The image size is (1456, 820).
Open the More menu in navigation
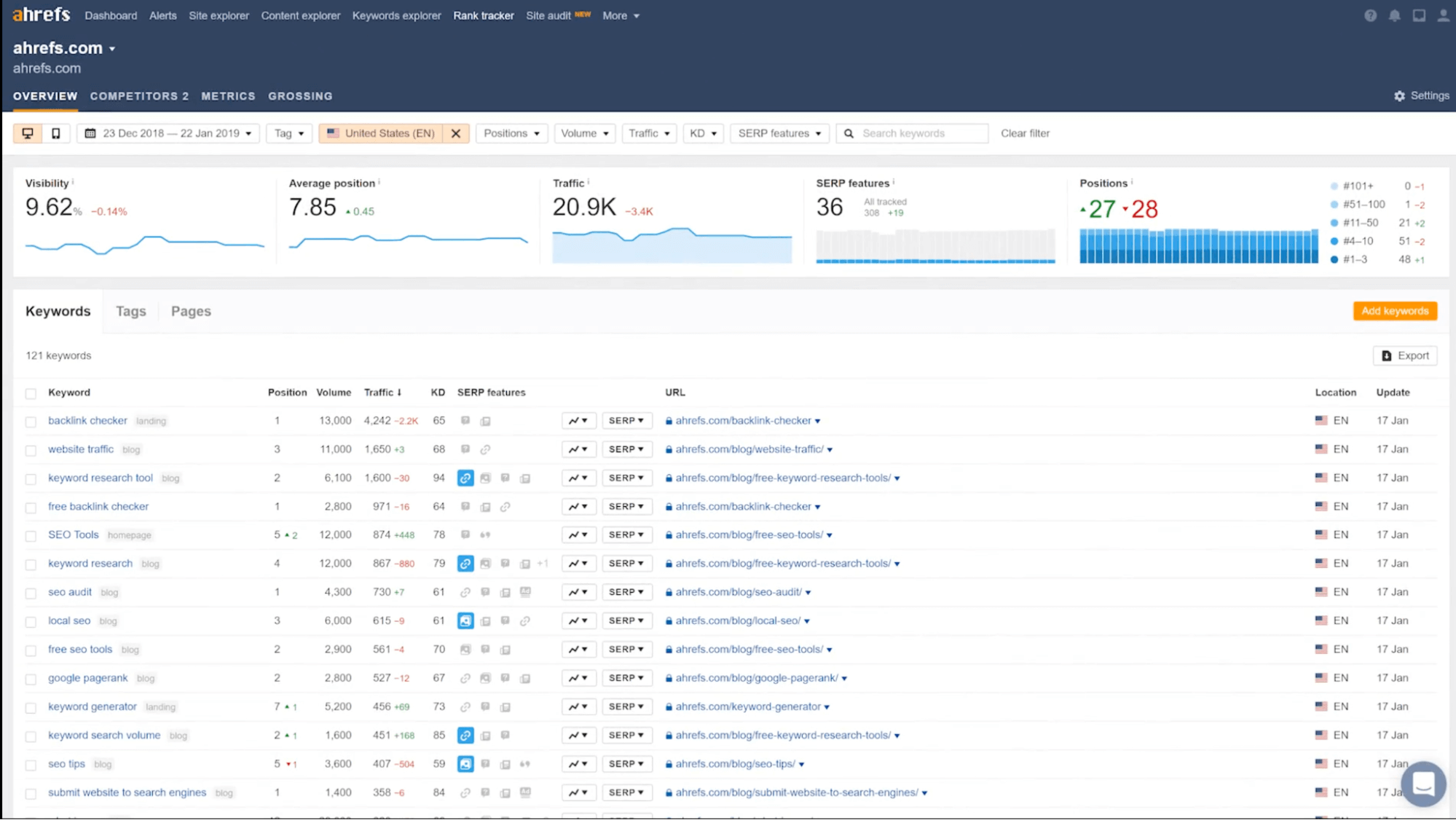(621, 15)
